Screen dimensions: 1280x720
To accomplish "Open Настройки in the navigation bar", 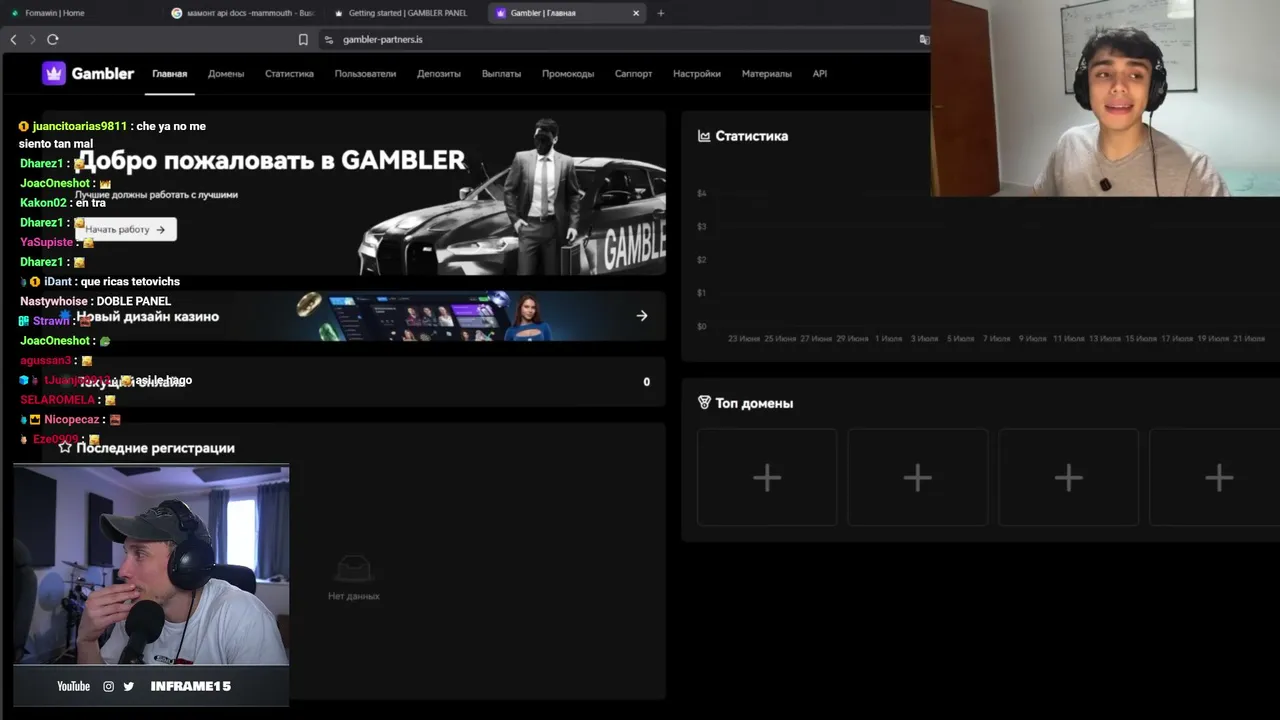I will click(697, 74).
